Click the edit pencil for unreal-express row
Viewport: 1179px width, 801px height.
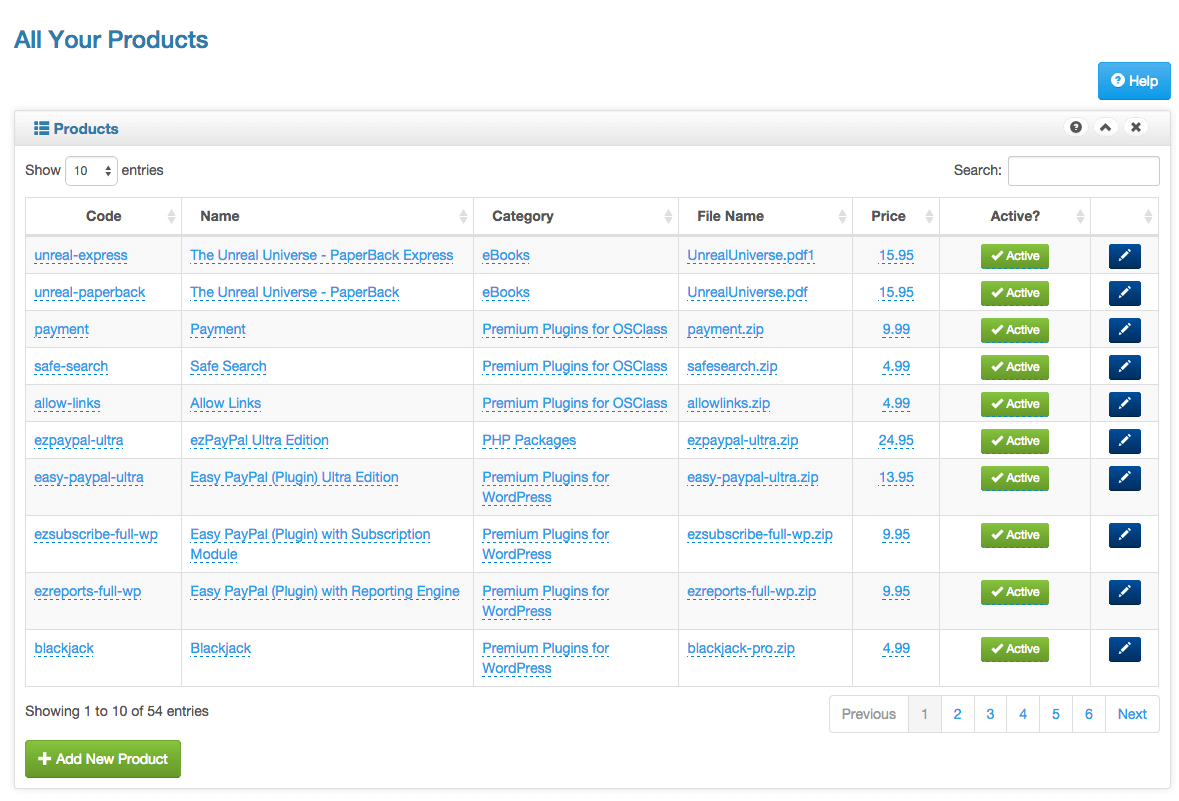(x=1124, y=256)
